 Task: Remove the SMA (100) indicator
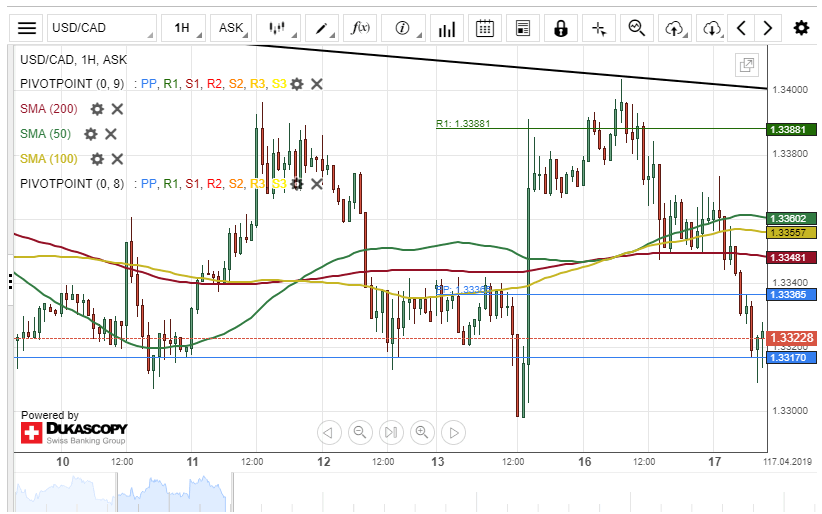(117, 159)
